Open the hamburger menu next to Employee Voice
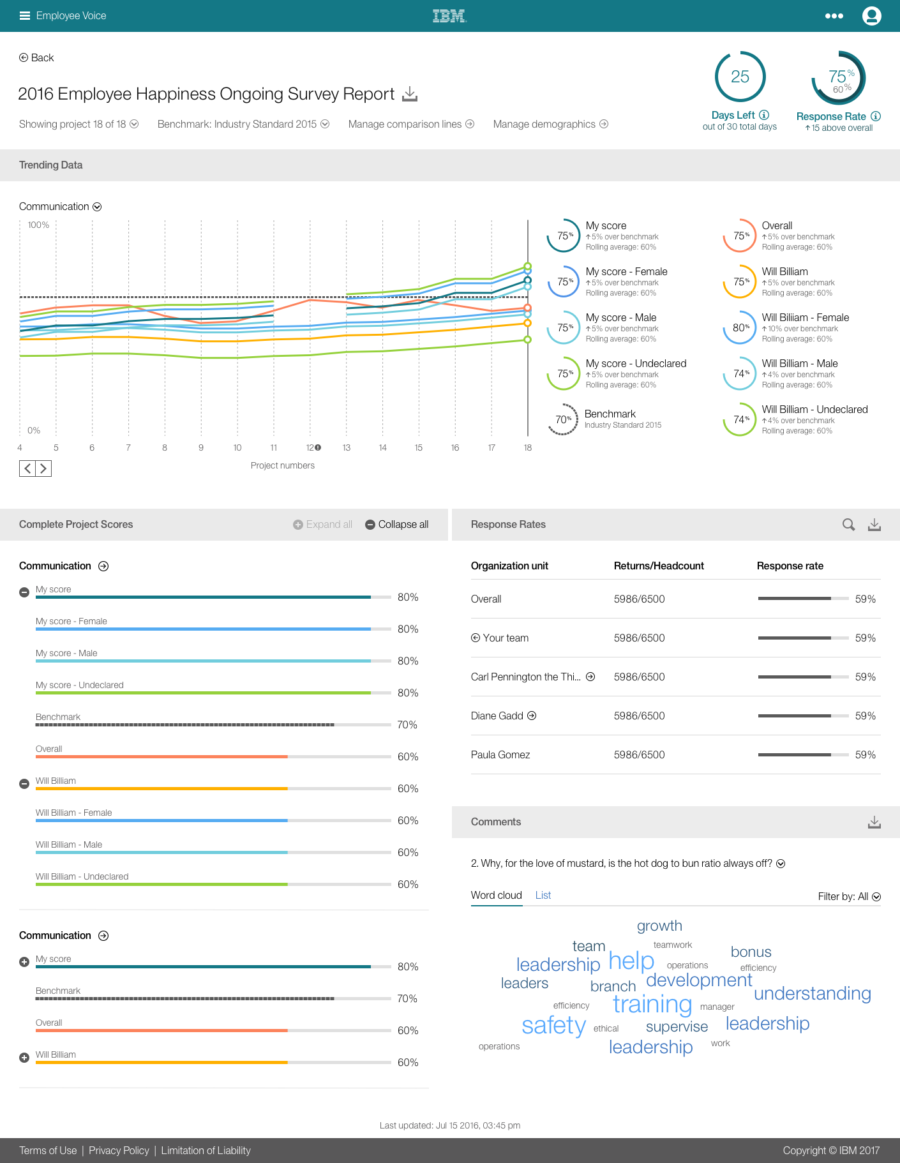Screen dimensions: 900x1163 click(25, 16)
